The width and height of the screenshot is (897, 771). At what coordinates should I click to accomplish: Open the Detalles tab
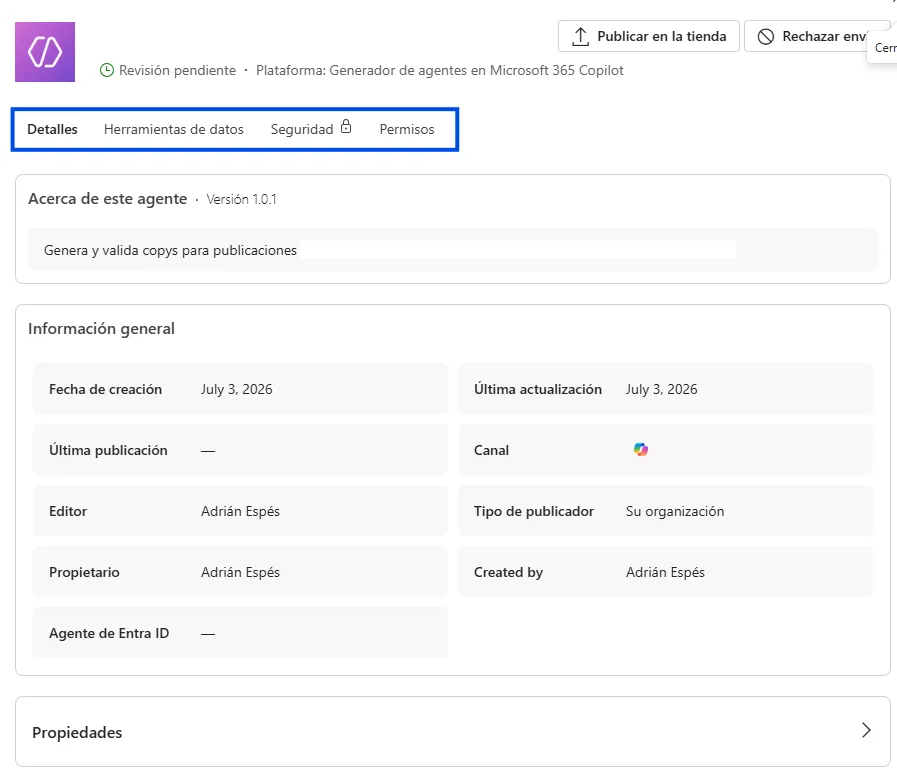click(x=52, y=129)
